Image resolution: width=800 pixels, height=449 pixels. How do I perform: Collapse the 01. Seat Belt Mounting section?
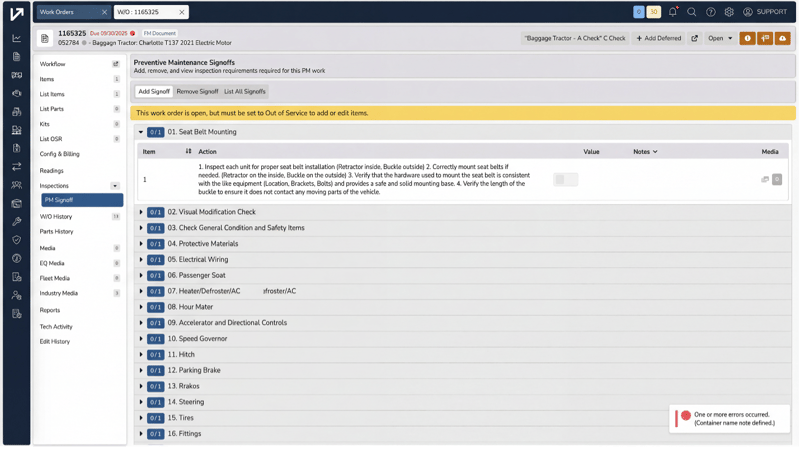click(141, 132)
